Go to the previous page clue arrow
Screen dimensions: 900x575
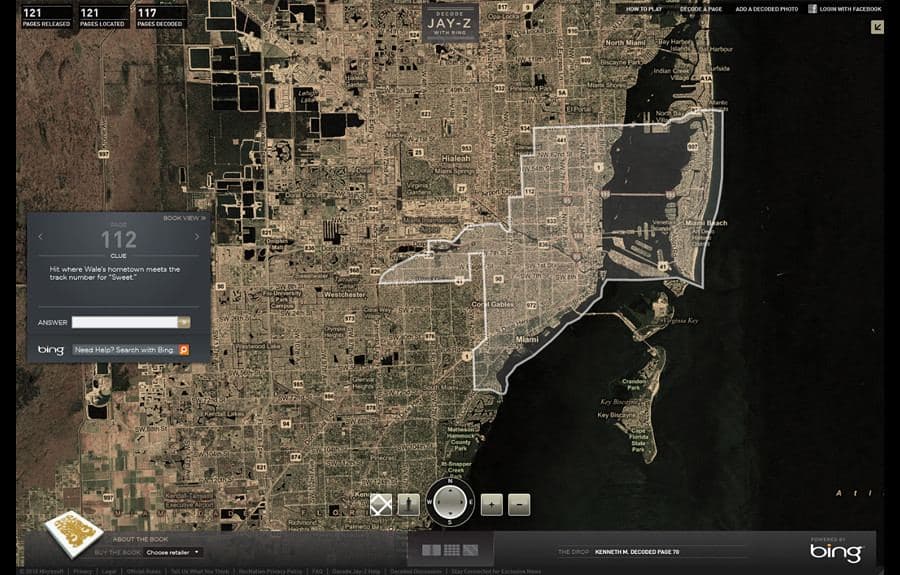(40, 237)
